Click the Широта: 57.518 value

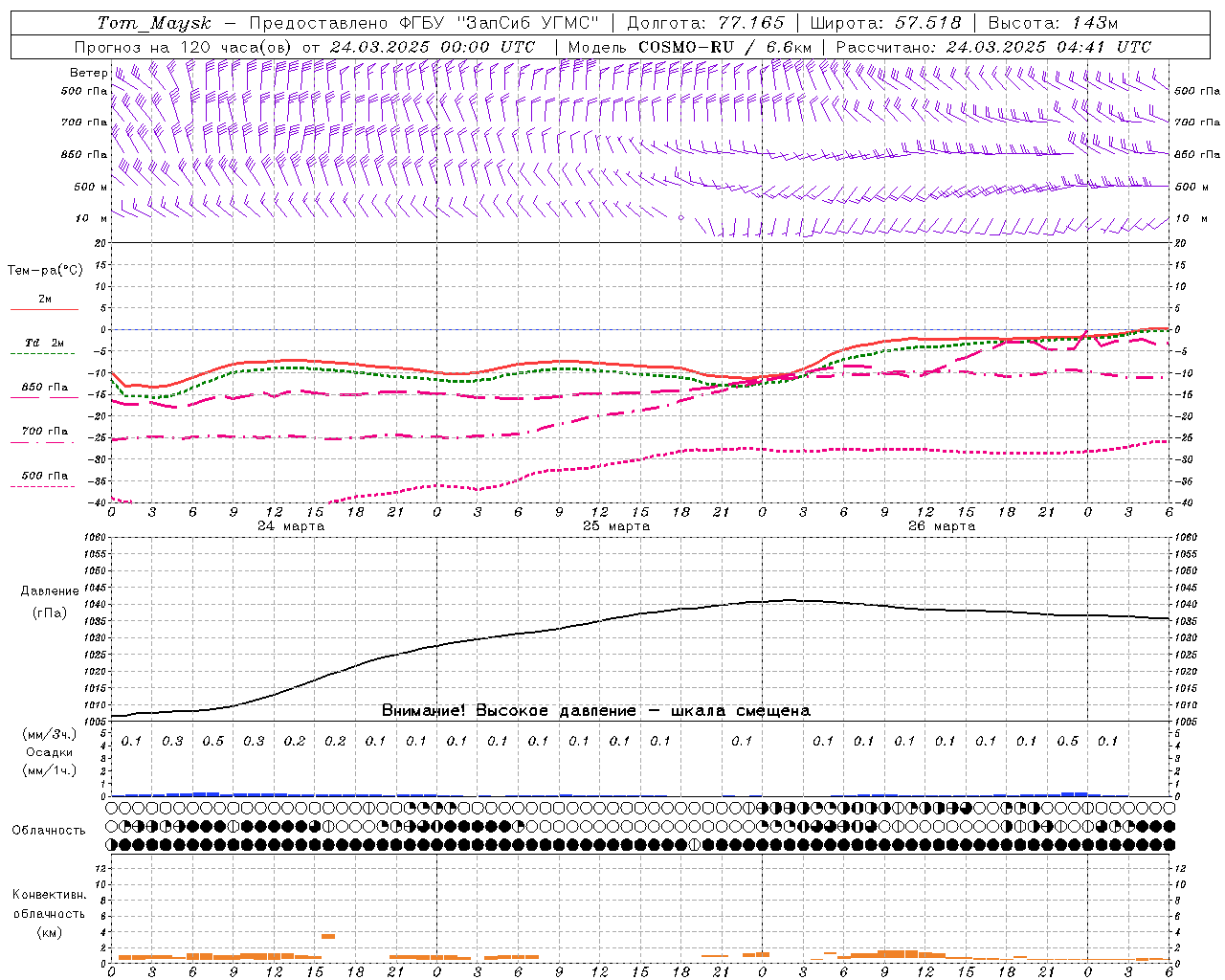click(886, 23)
